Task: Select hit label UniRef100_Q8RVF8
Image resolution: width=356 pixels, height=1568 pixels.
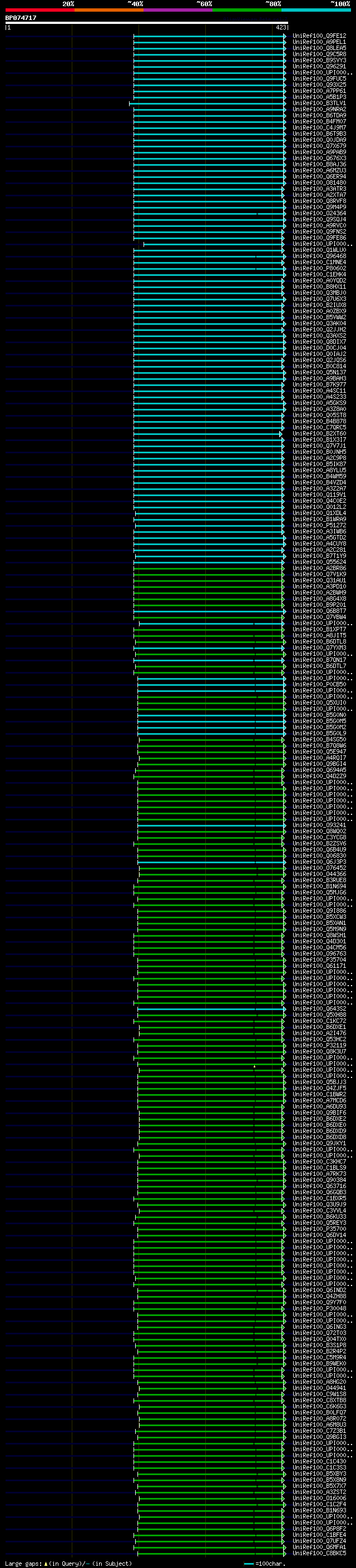Action: [319, 201]
